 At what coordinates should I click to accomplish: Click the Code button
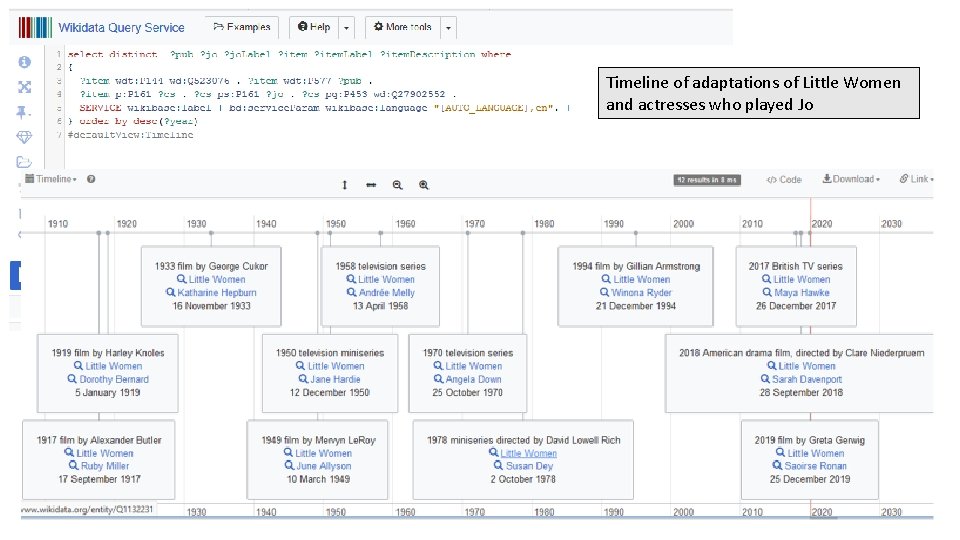point(784,179)
